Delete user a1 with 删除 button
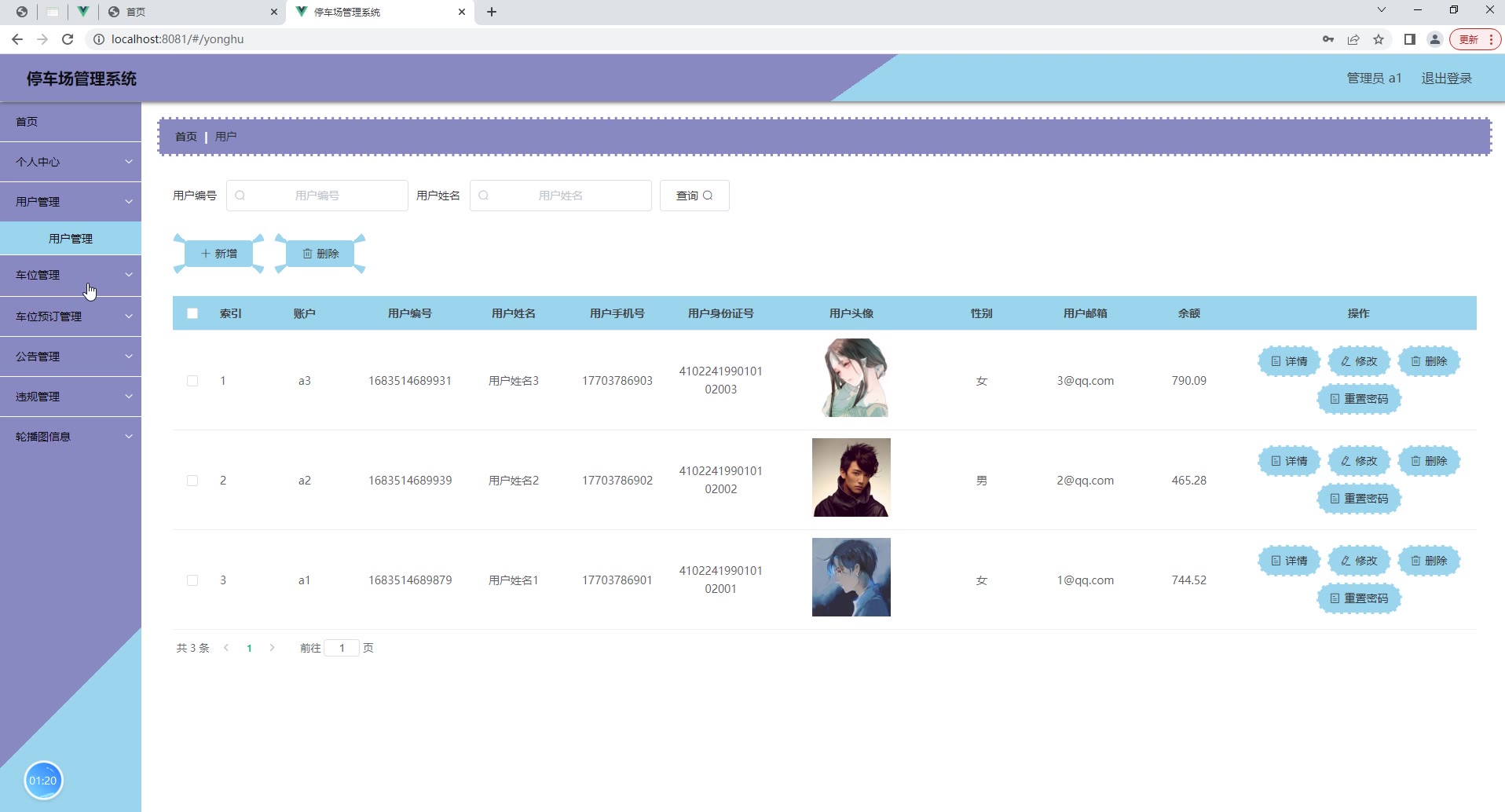 [x=1429, y=561]
